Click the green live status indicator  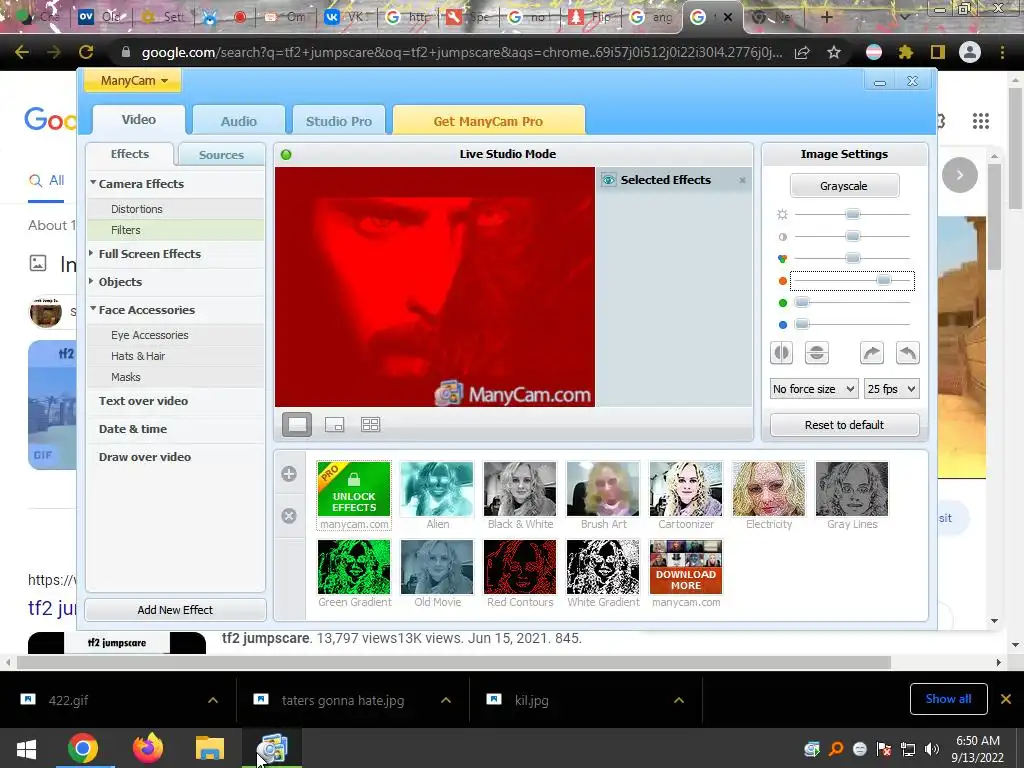click(x=286, y=155)
